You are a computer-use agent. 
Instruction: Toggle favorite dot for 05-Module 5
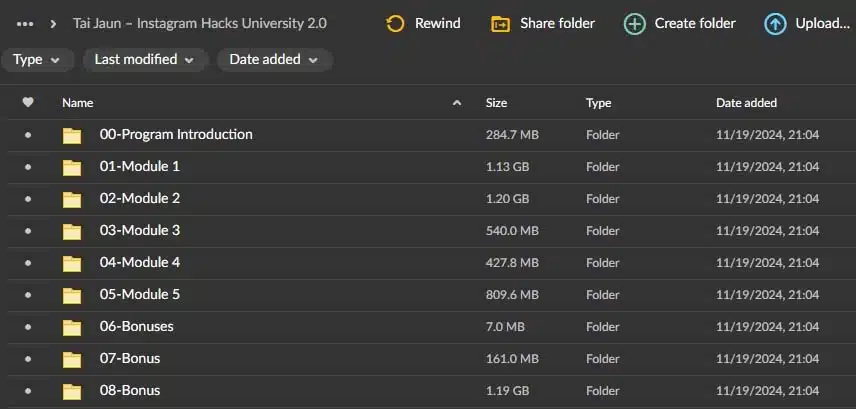coord(28,295)
